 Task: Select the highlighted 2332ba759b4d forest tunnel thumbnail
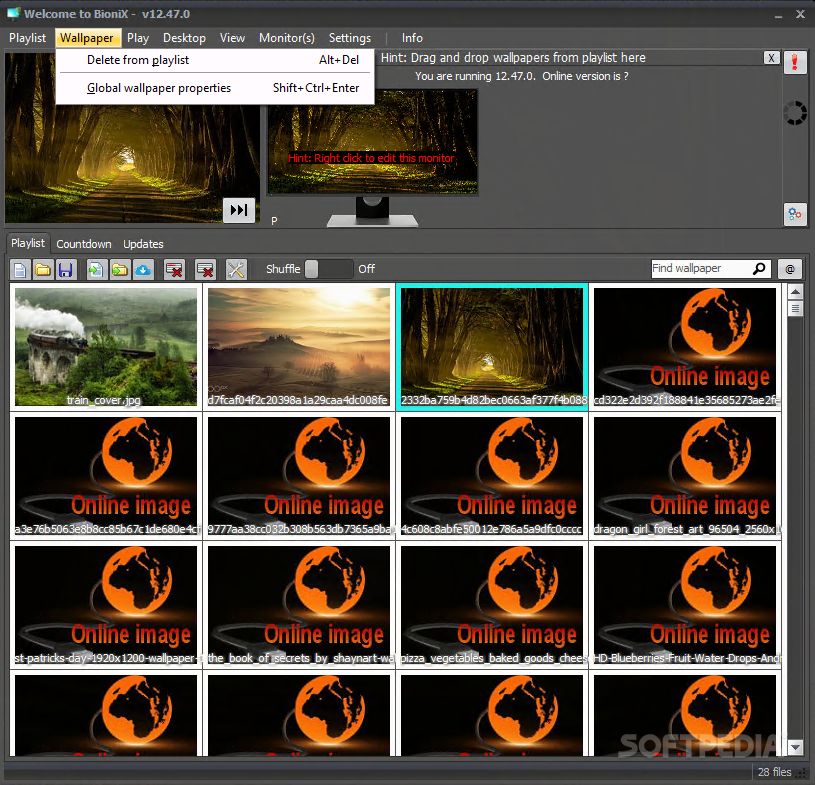[492, 347]
